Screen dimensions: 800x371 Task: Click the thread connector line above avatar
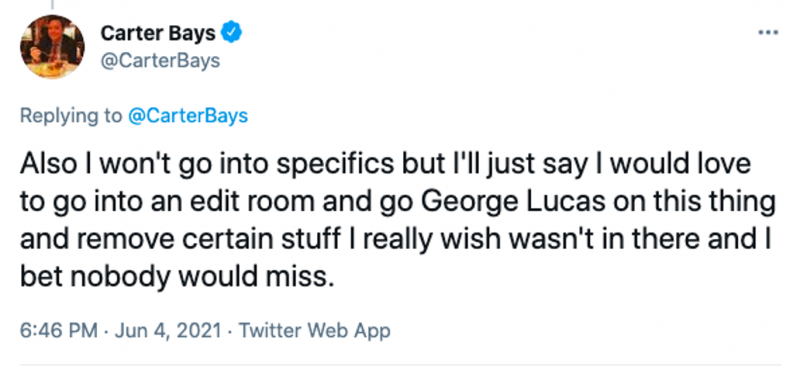[x=52, y=4]
